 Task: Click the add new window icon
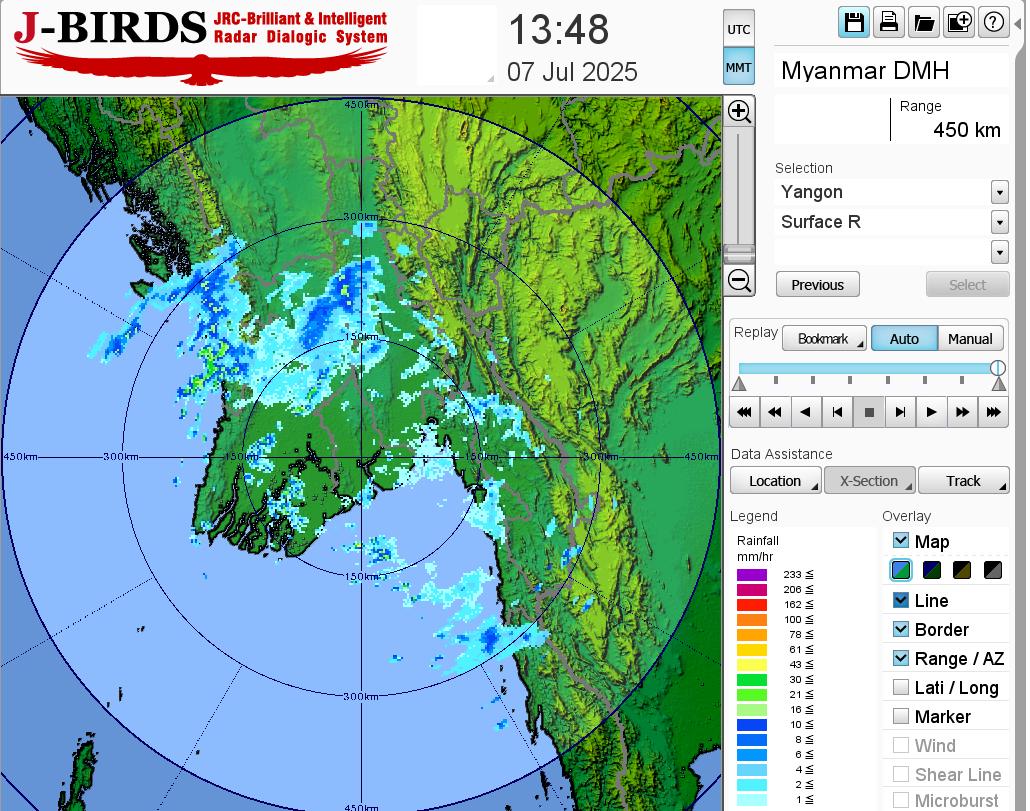(958, 22)
